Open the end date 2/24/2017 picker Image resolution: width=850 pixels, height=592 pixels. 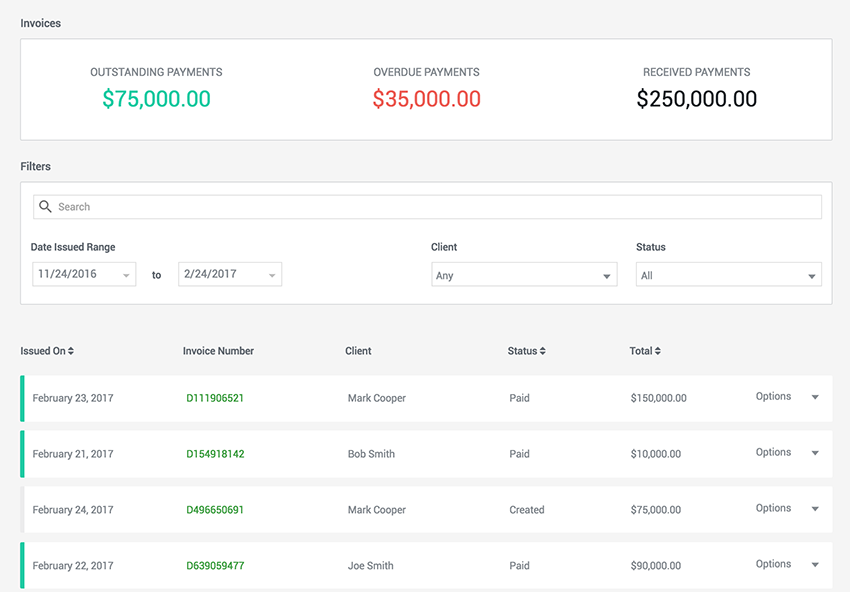coord(230,274)
